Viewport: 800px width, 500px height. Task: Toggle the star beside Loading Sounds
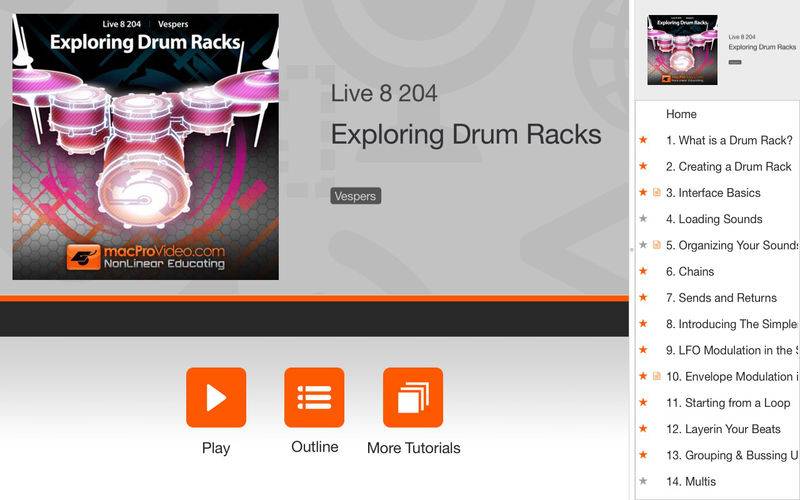coord(643,219)
